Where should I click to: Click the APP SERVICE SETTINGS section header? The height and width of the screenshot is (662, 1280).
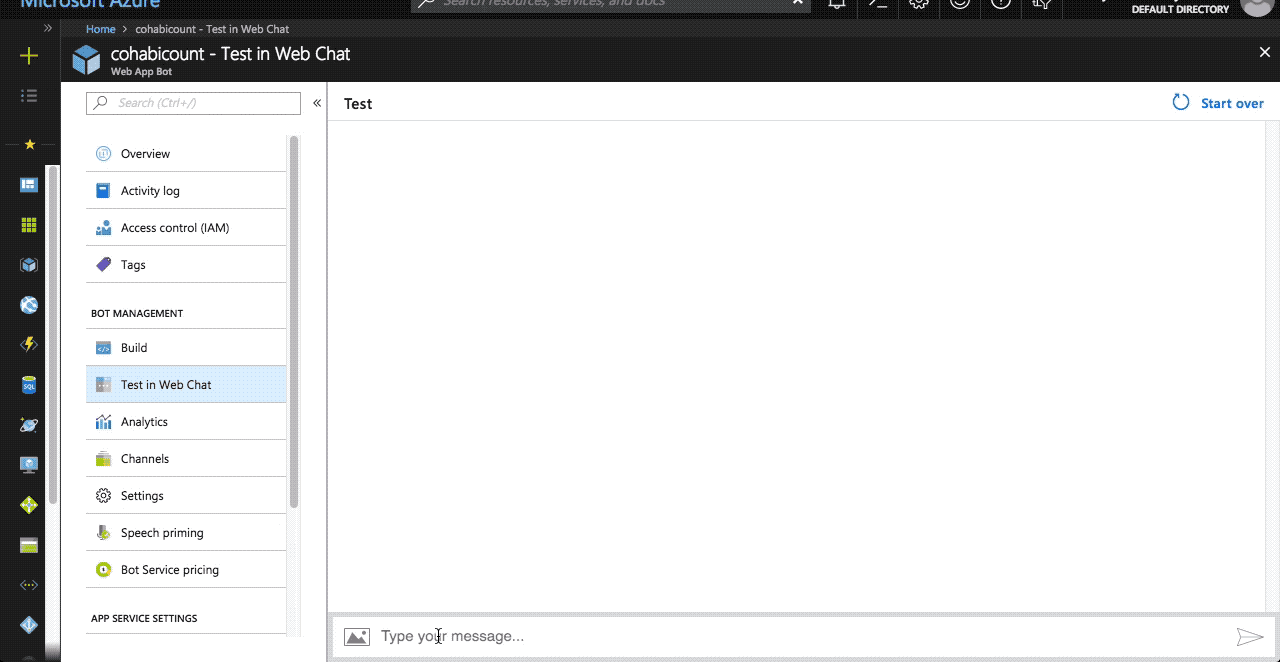pos(144,618)
